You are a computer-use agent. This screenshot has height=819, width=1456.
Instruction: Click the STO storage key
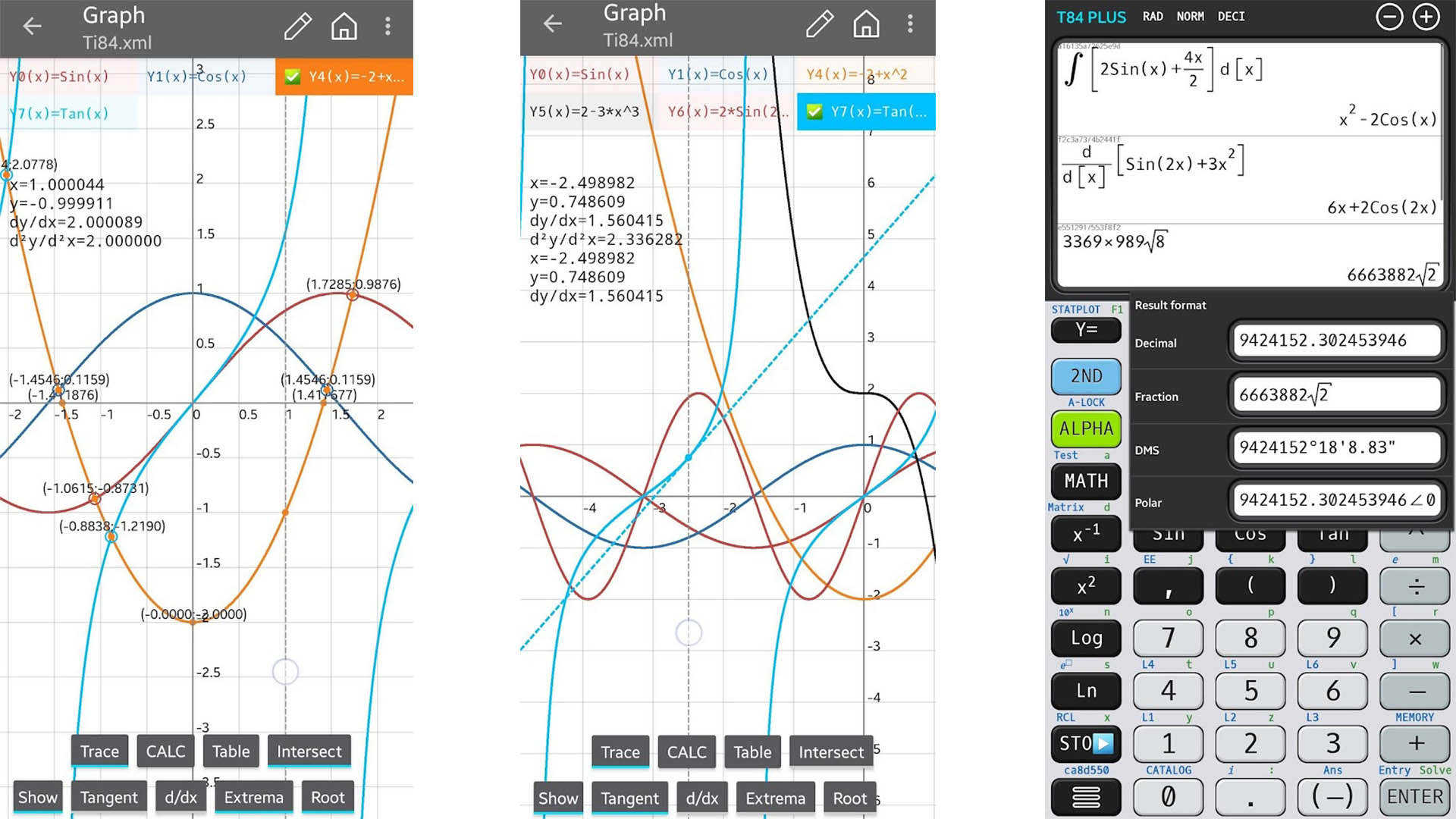click(1085, 742)
